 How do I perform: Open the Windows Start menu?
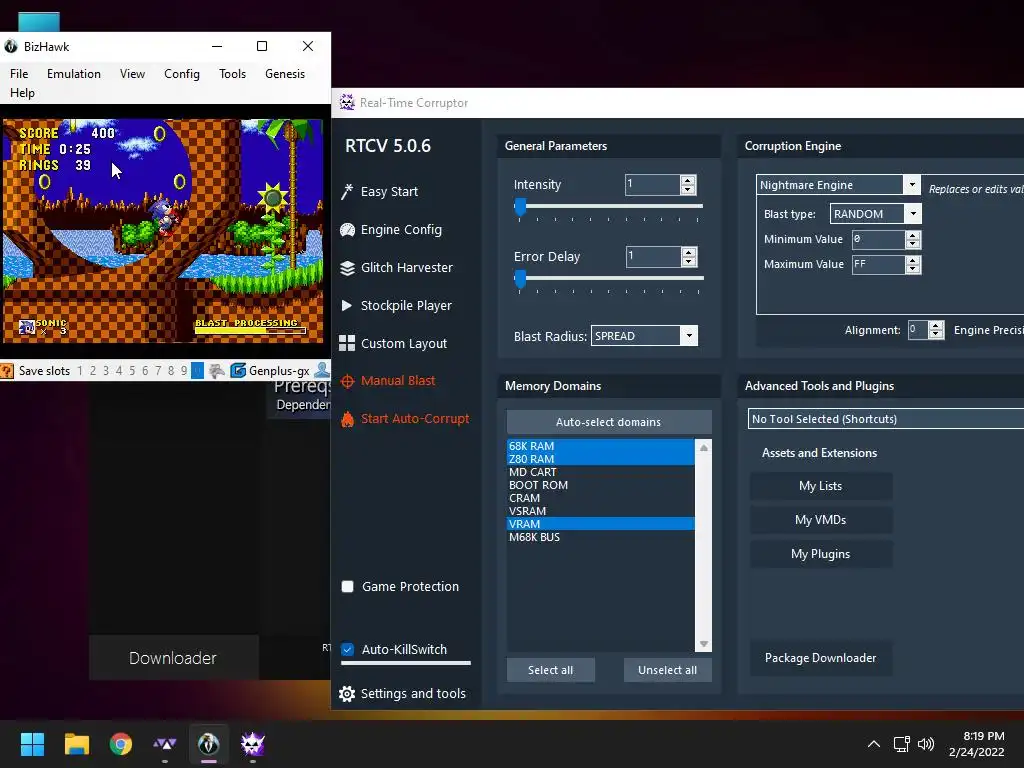pos(32,744)
